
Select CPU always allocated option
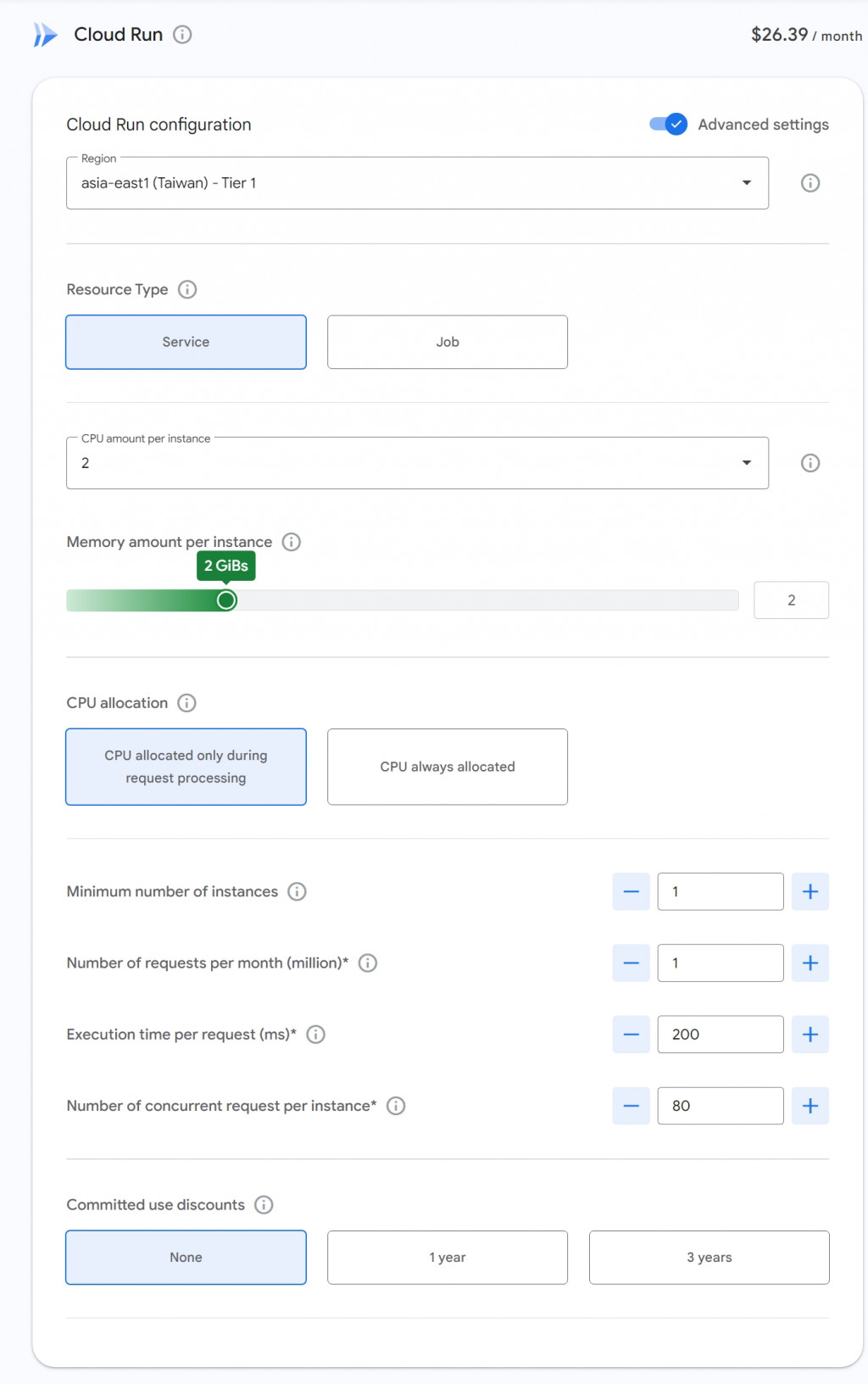pyautogui.click(x=448, y=767)
